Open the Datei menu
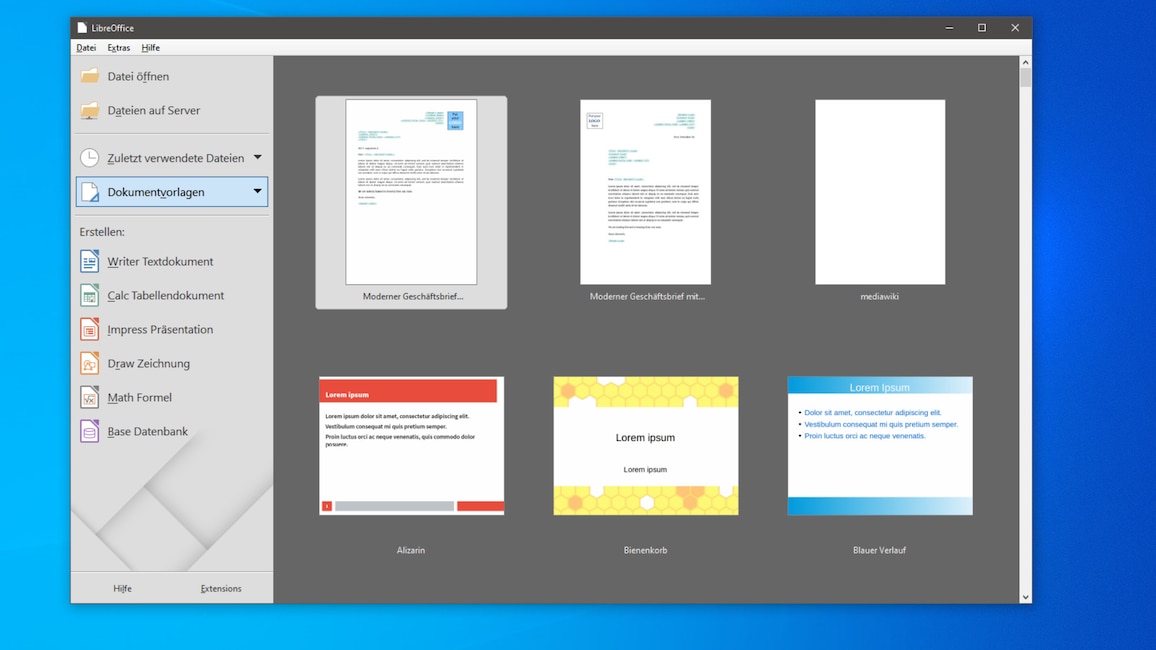 pos(86,48)
